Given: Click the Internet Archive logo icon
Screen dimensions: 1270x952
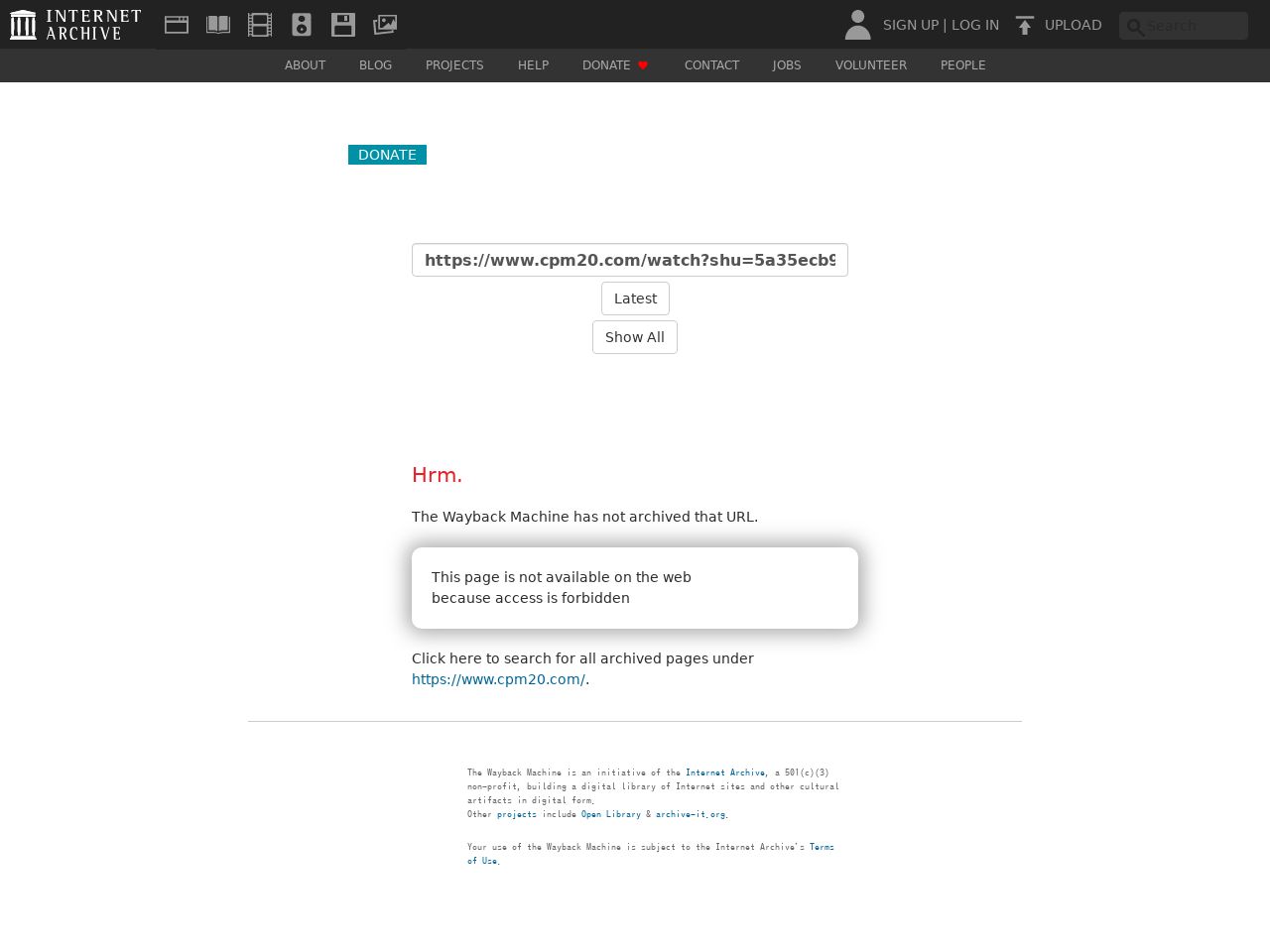Looking at the screenshot, I should point(23,25).
